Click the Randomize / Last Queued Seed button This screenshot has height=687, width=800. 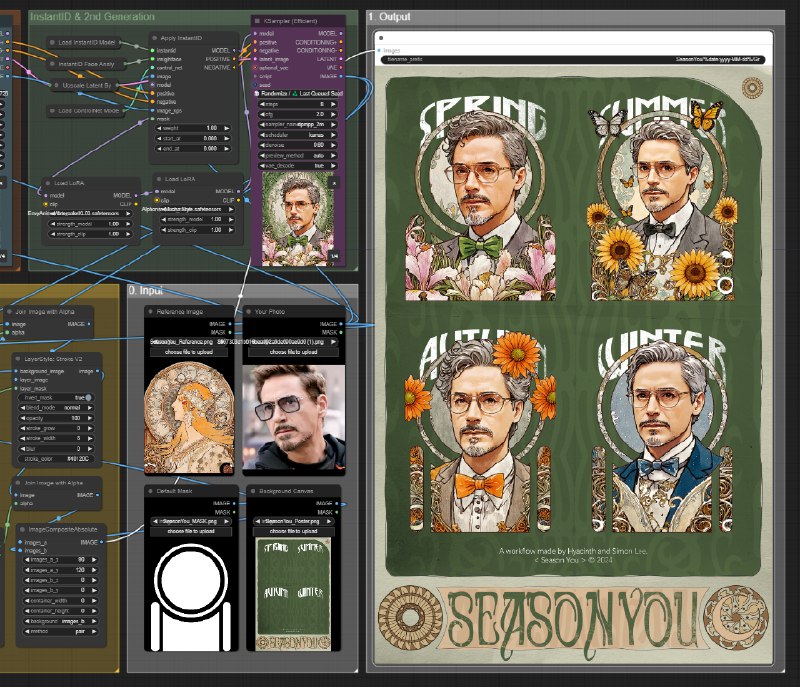point(298,93)
